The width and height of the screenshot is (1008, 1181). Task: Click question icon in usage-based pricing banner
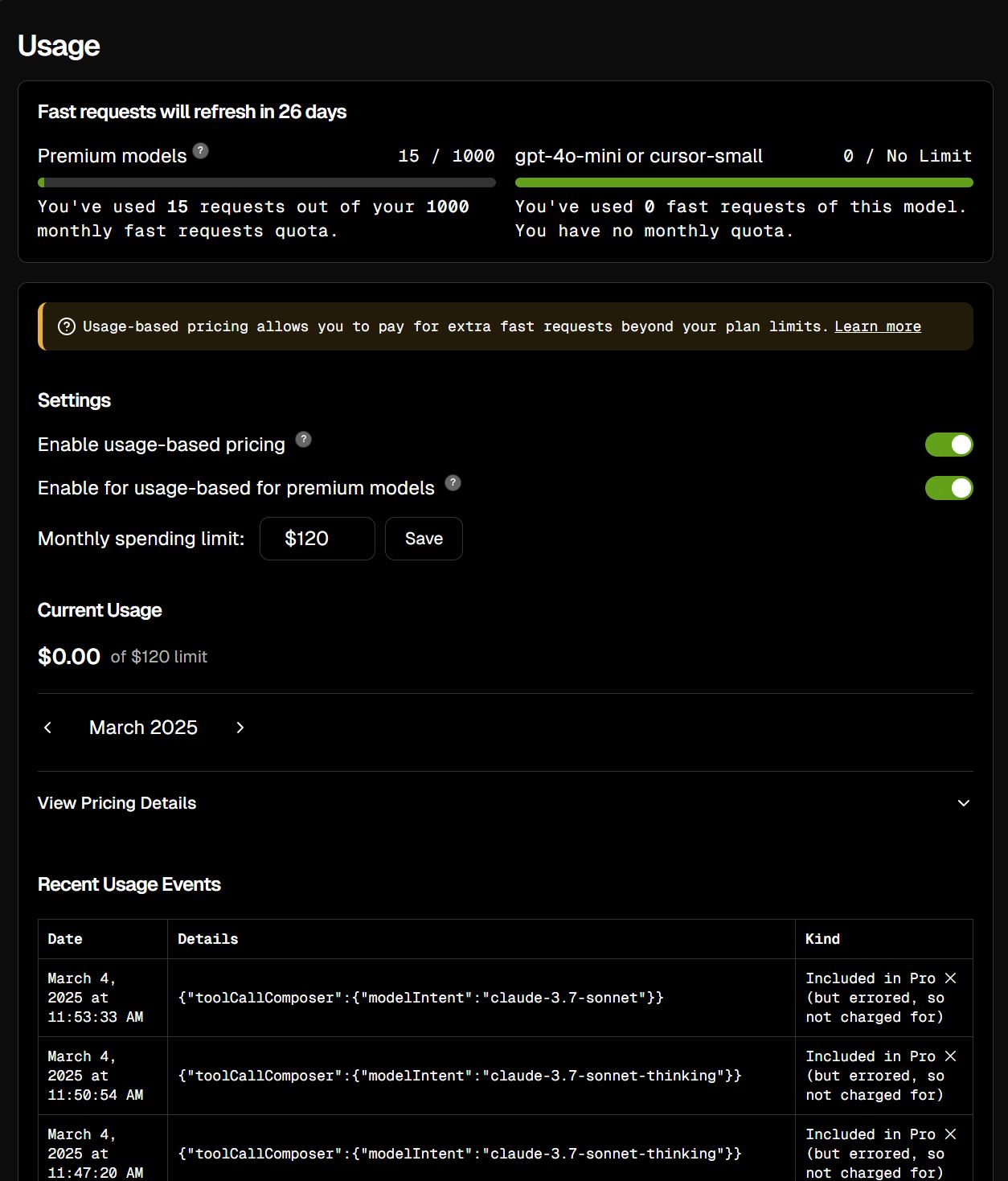pos(67,326)
